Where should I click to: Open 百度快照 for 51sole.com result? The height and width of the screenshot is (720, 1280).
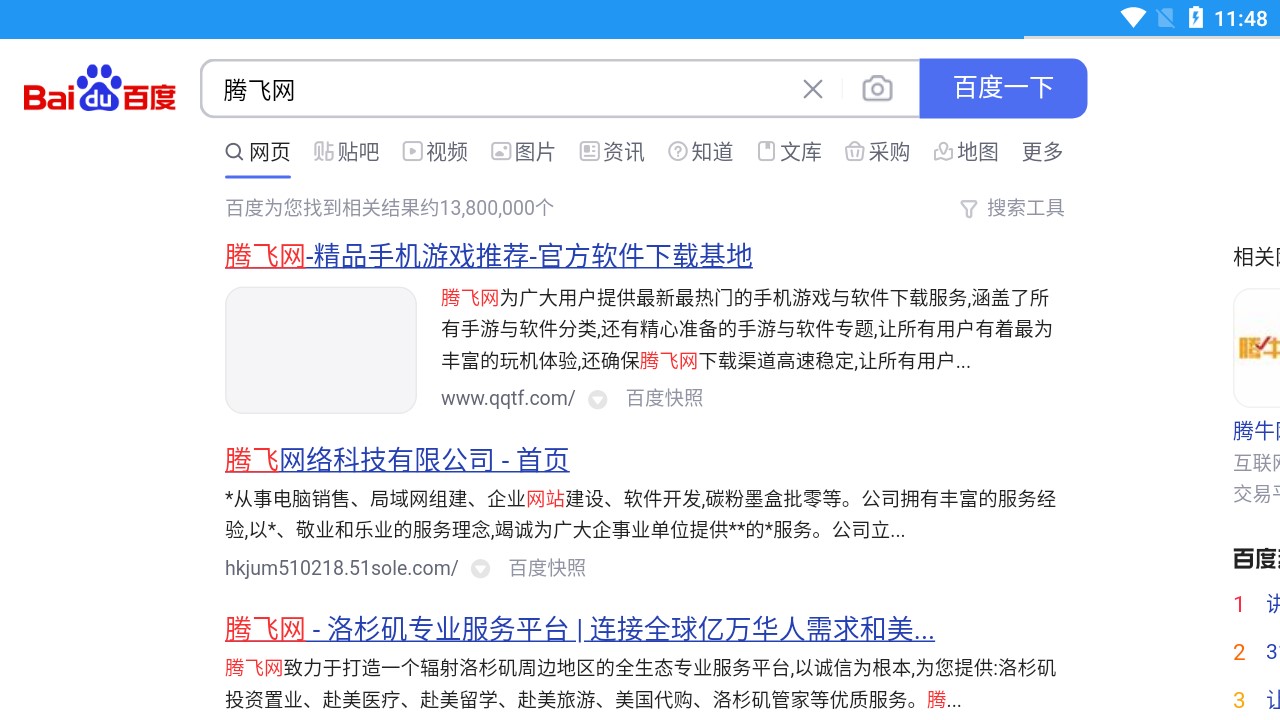tap(547, 568)
